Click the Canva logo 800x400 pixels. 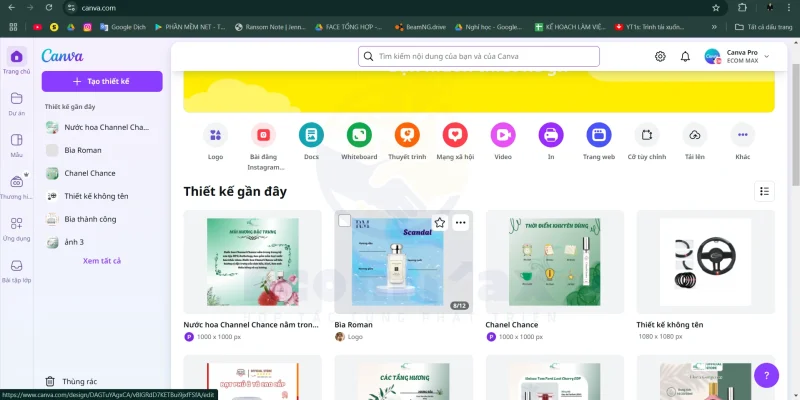pyautogui.click(x=62, y=56)
